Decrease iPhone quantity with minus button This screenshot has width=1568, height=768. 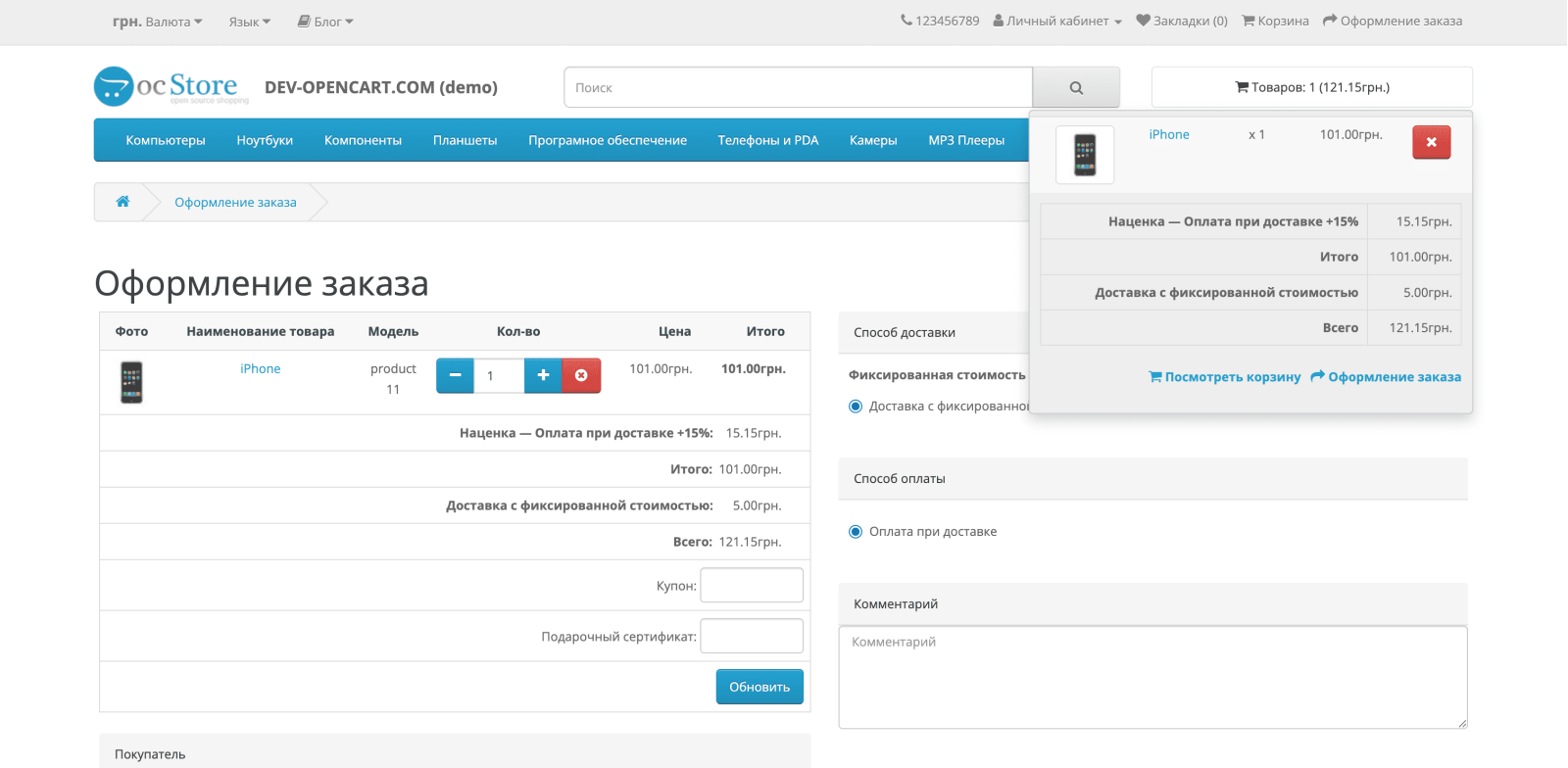455,375
